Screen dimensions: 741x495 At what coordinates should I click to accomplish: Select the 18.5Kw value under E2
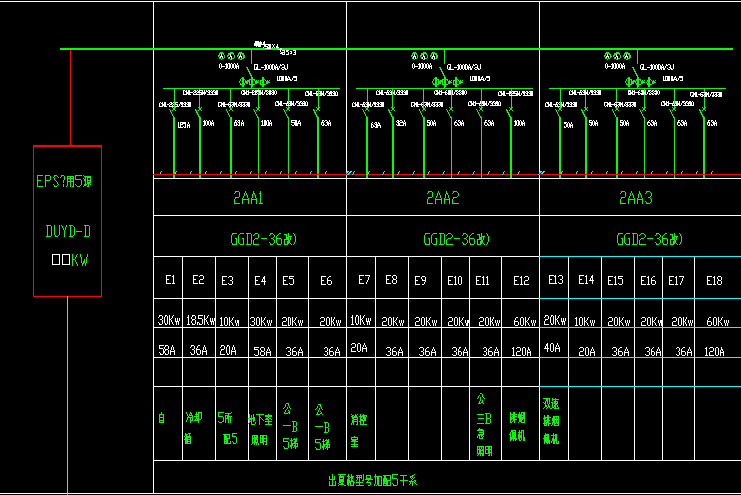(200, 321)
